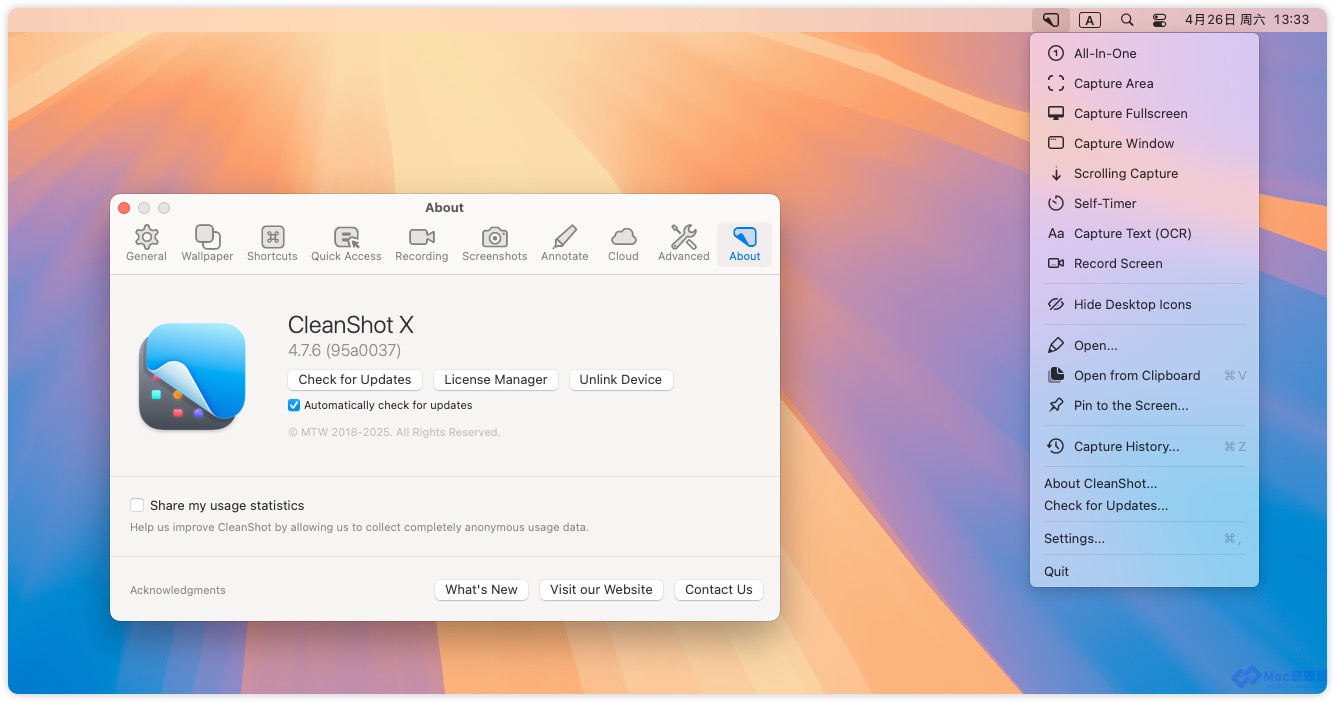The width and height of the screenshot is (1335, 702).
Task: Open the Wallpaper settings tab
Action: (207, 243)
